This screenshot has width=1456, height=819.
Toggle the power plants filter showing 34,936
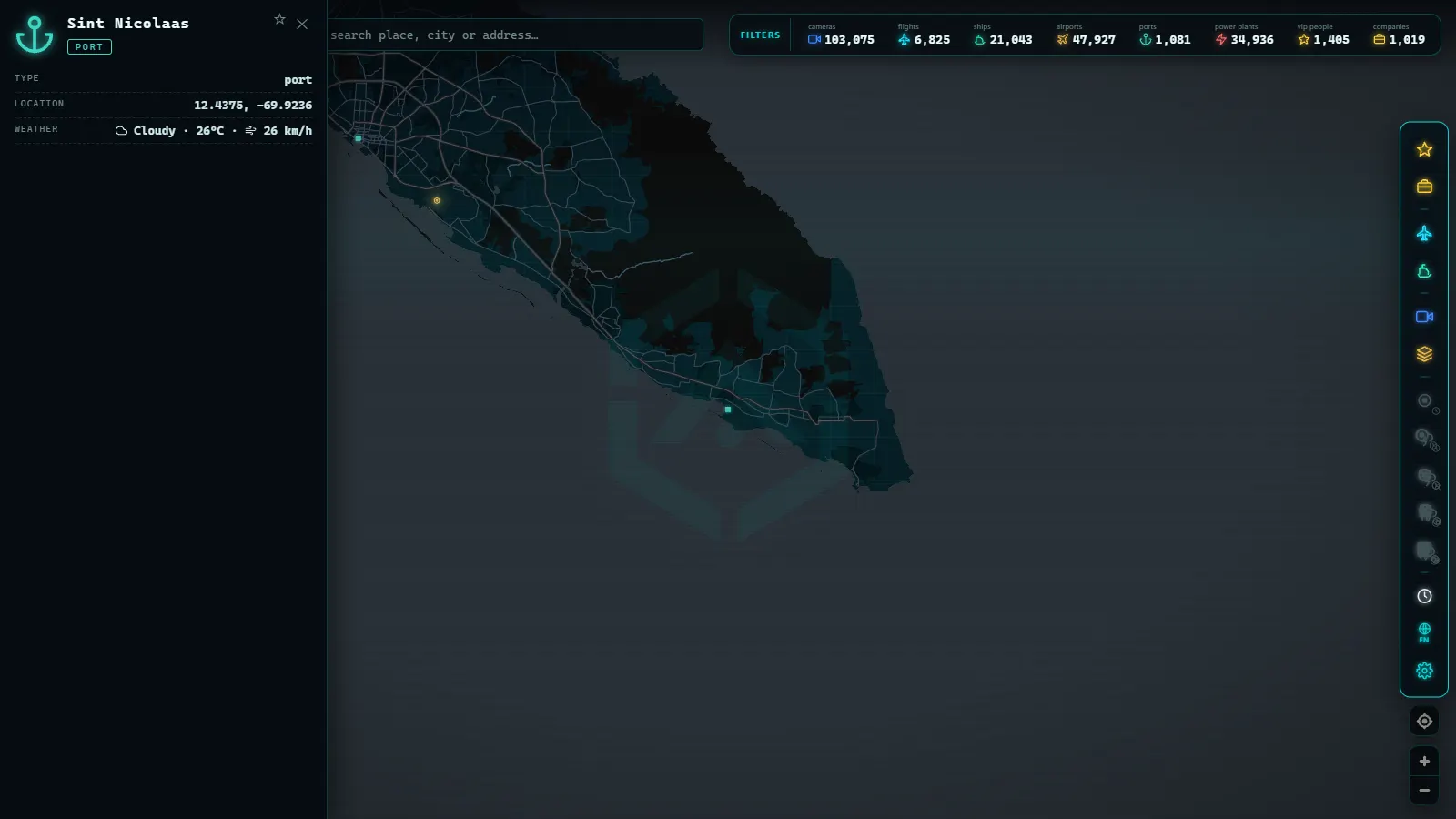pyautogui.click(x=1244, y=35)
